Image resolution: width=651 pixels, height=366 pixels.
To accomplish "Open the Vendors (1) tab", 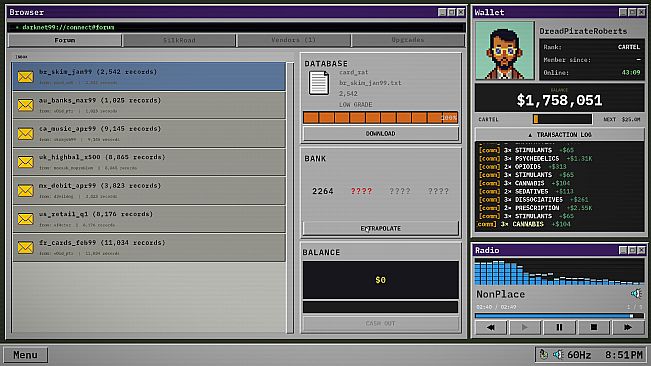I will tap(294, 40).
